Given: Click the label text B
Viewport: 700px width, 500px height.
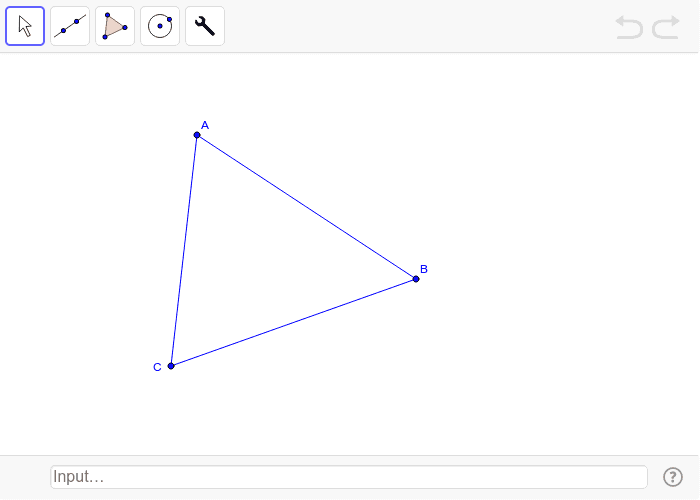Looking at the screenshot, I should [x=424, y=269].
